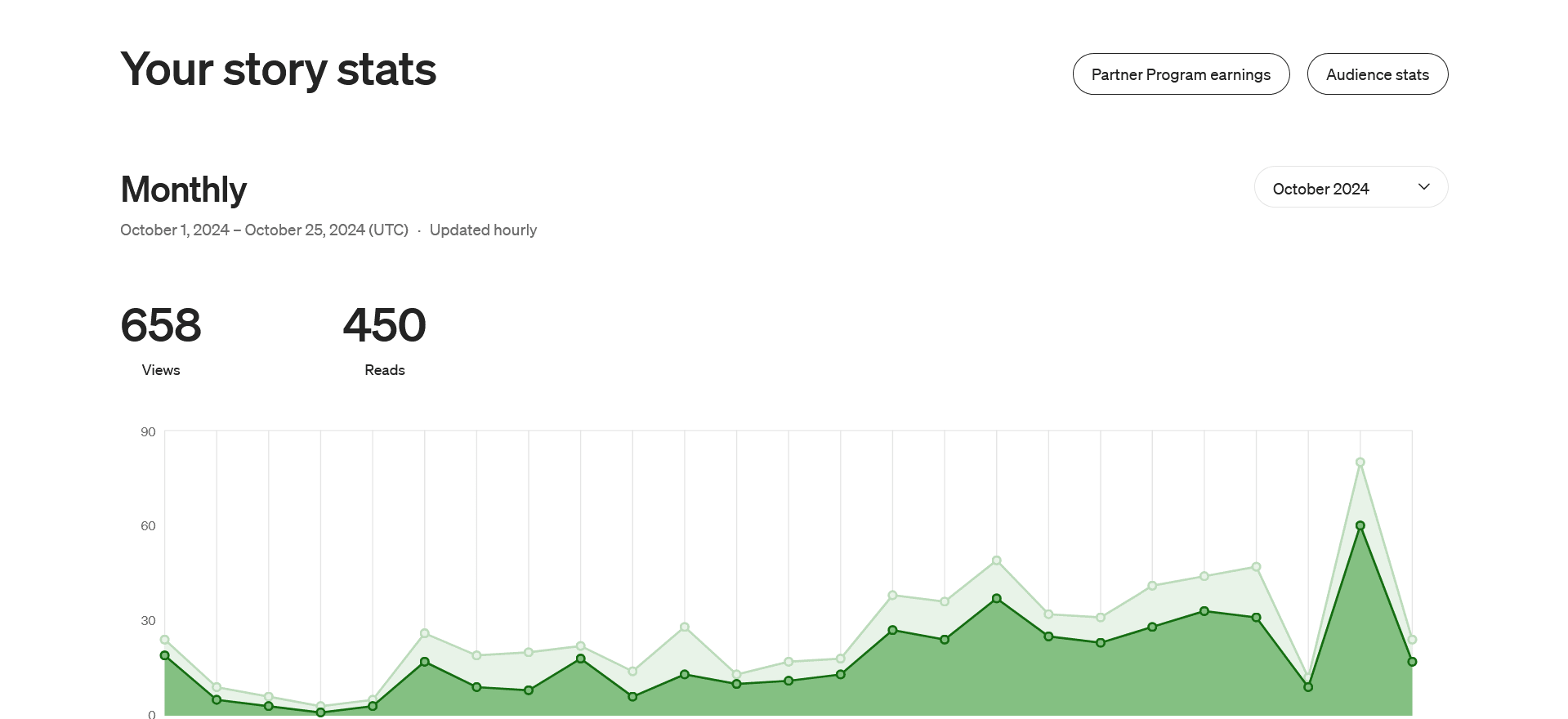Click the lowest reads data point near zero

320,712
